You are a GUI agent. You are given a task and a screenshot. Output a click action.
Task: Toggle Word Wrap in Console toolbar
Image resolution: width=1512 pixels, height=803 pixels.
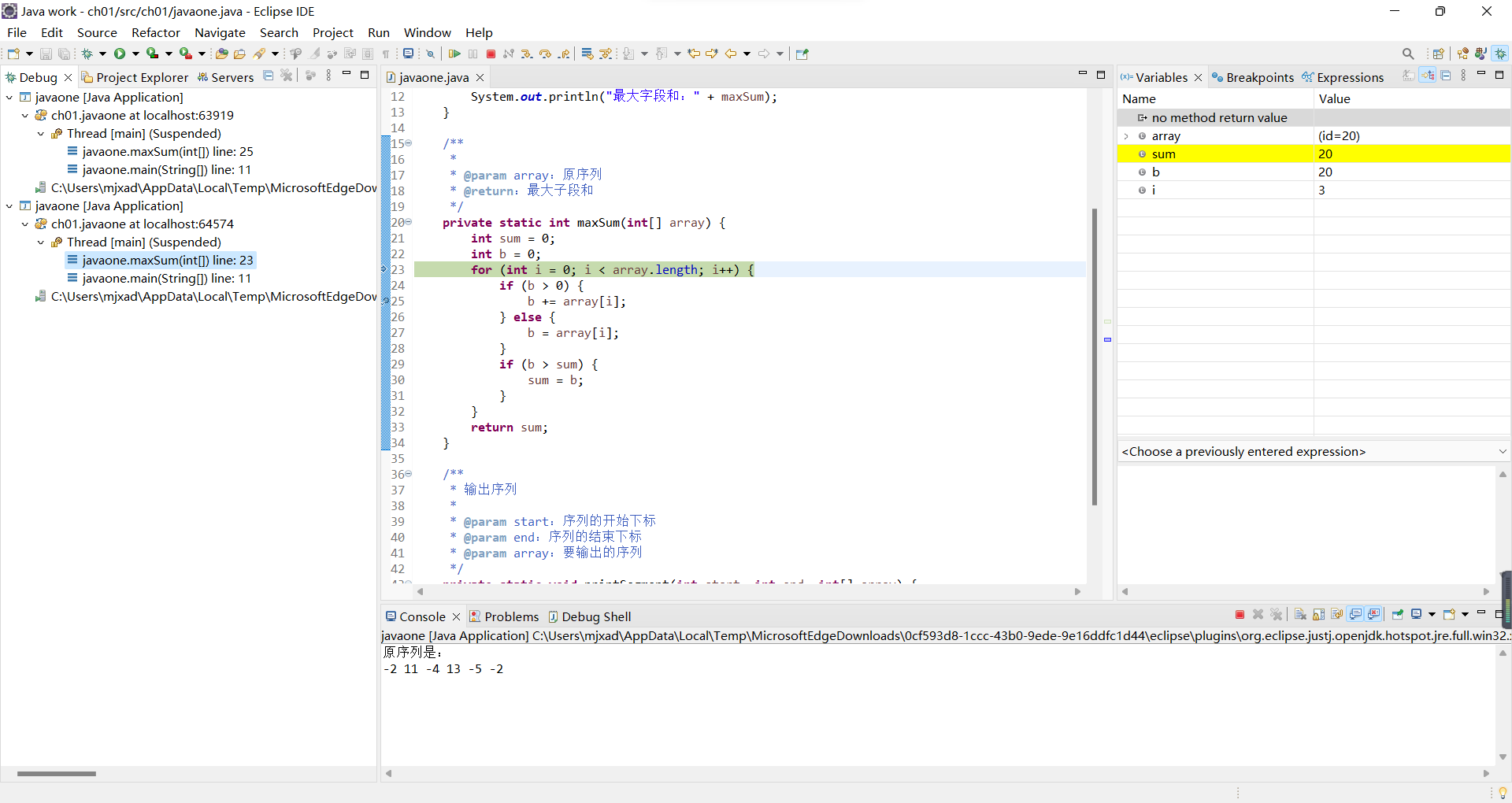point(1337,615)
